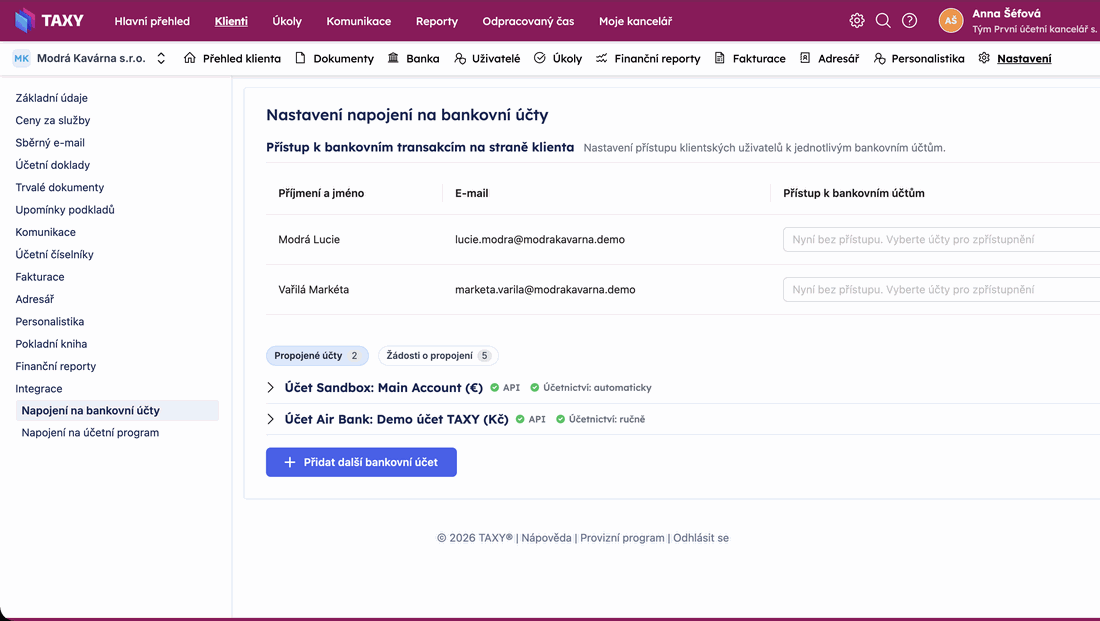
Task: Click green API status icon for Air Bank account
Action: pos(520,419)
